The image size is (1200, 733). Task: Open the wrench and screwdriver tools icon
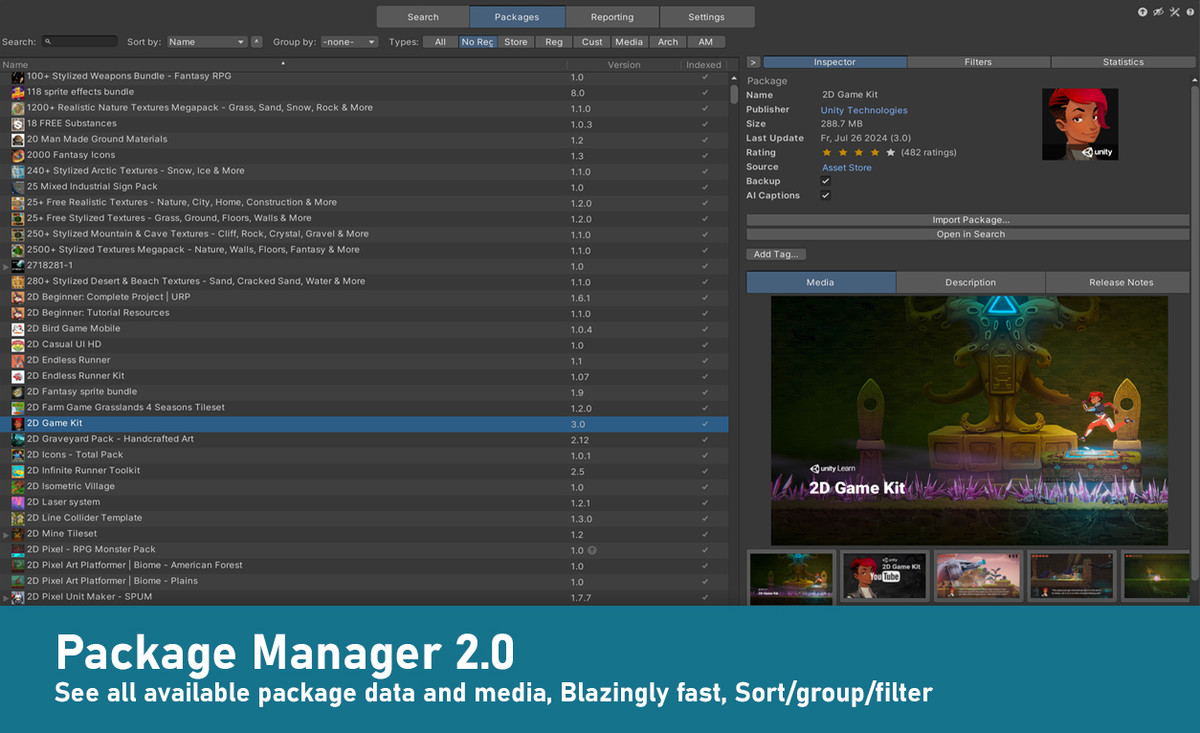tap(1174, 12)
